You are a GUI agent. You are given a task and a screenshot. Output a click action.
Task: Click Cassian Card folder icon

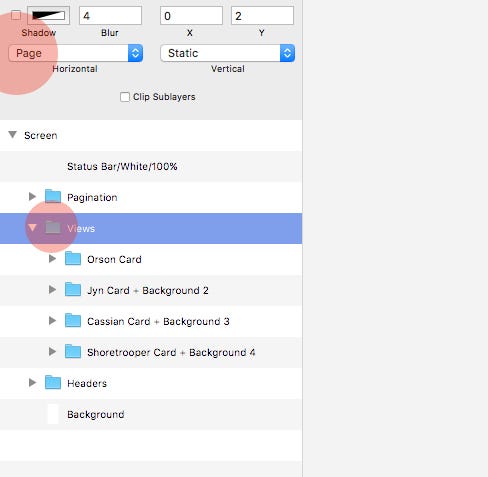[73, 320]
